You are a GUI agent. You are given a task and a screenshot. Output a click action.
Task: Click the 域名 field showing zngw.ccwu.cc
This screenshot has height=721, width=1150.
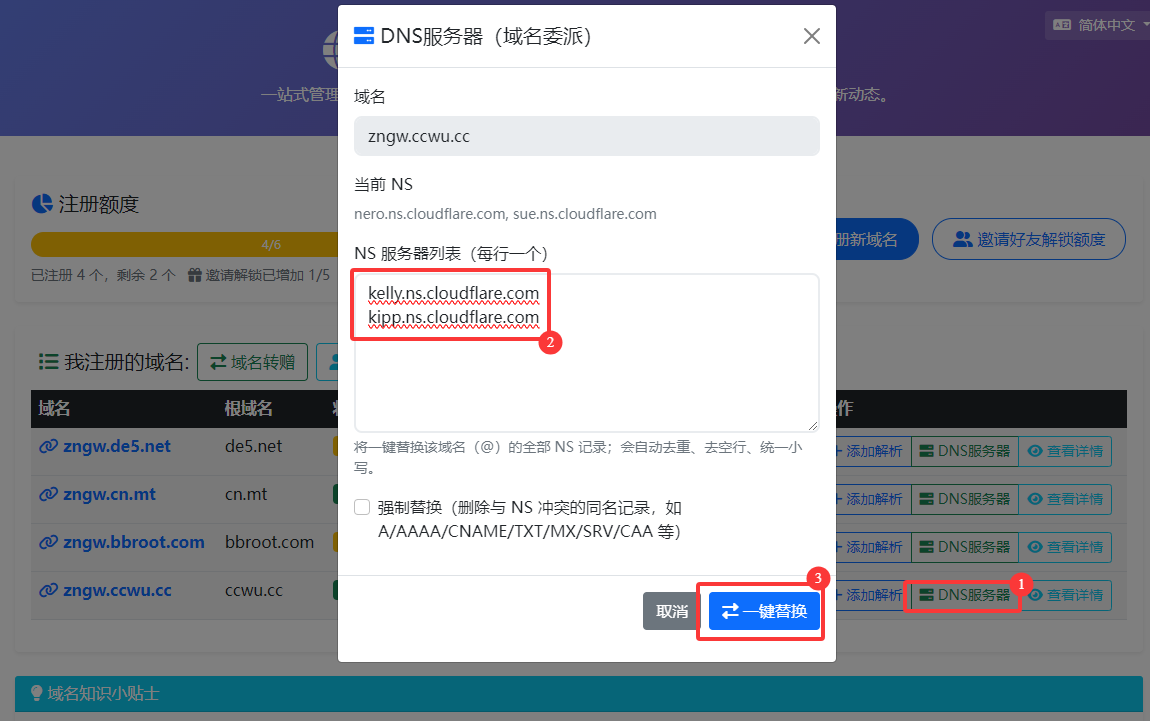(x=586, y=136)
